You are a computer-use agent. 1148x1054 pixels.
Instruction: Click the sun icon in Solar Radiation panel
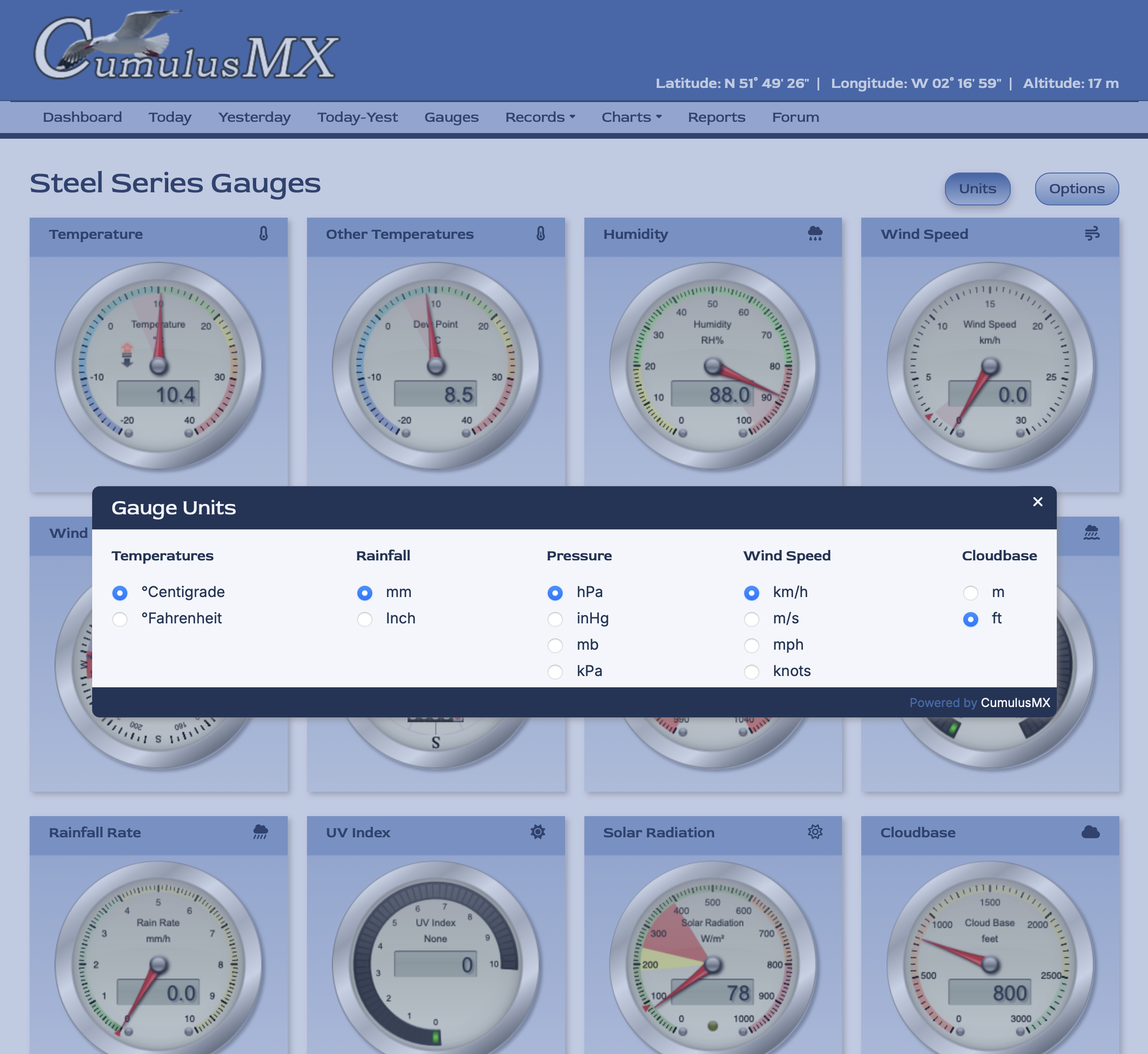coord(815,832)
